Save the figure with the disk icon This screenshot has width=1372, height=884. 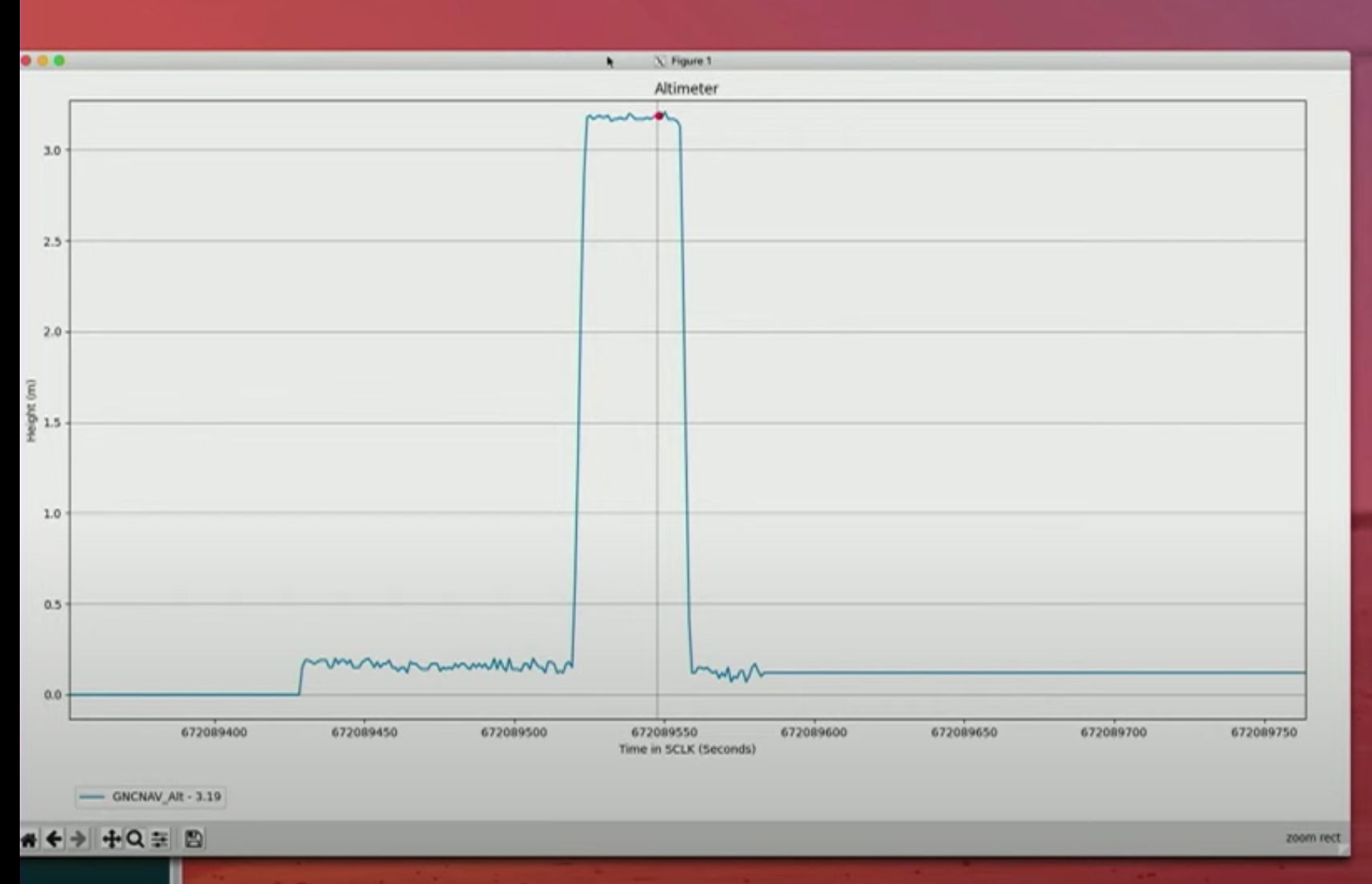193,839
